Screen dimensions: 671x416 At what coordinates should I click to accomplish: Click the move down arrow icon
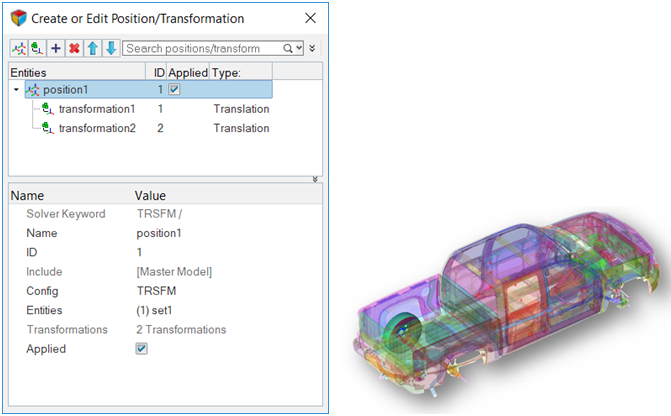(x=110, y=48)
